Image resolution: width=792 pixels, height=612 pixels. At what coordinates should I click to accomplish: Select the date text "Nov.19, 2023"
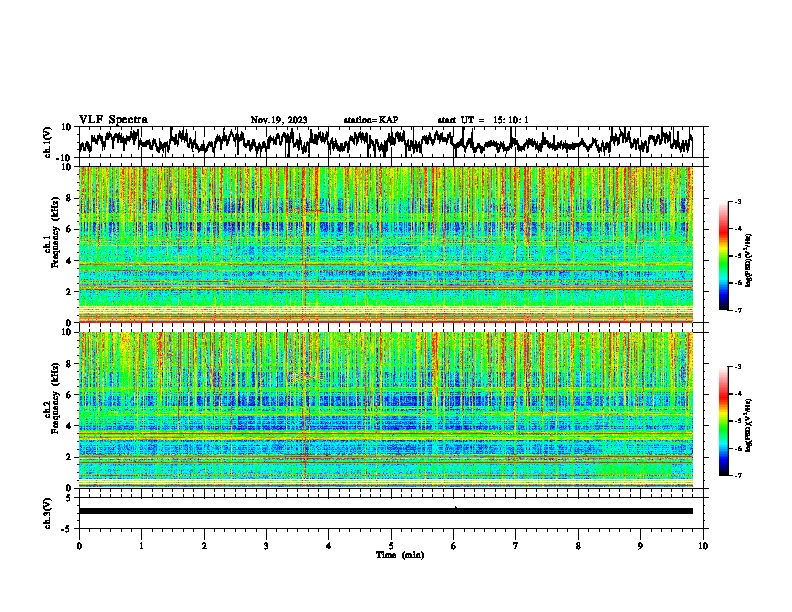point(279,120)
